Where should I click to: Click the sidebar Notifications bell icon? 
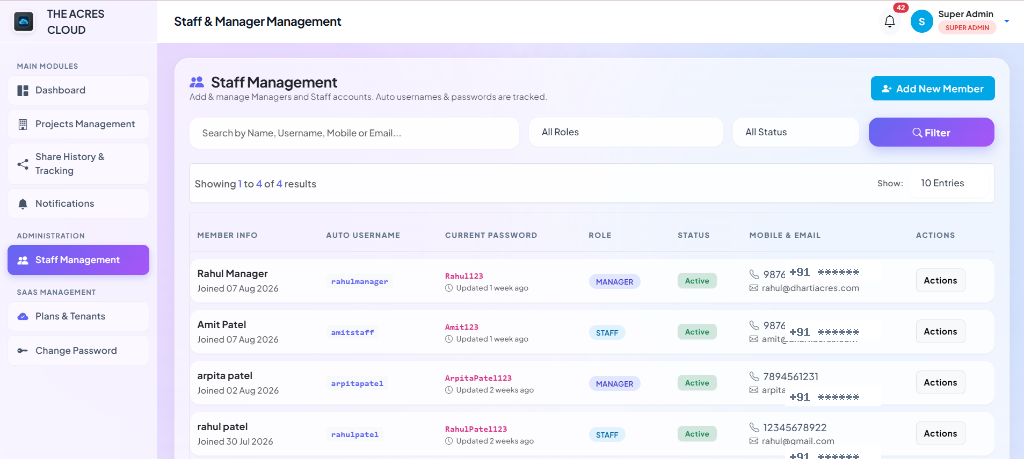(23, 204)
